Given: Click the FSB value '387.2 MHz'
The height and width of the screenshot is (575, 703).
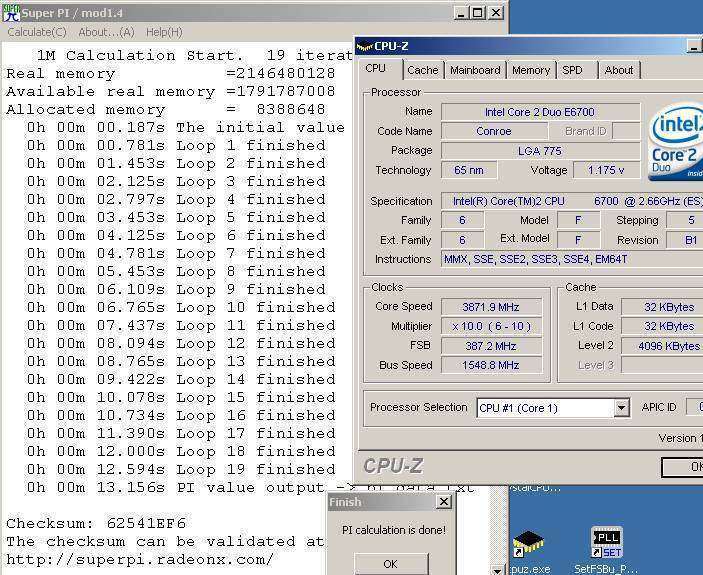Looking at the screenshot, I should pos(491,346).
